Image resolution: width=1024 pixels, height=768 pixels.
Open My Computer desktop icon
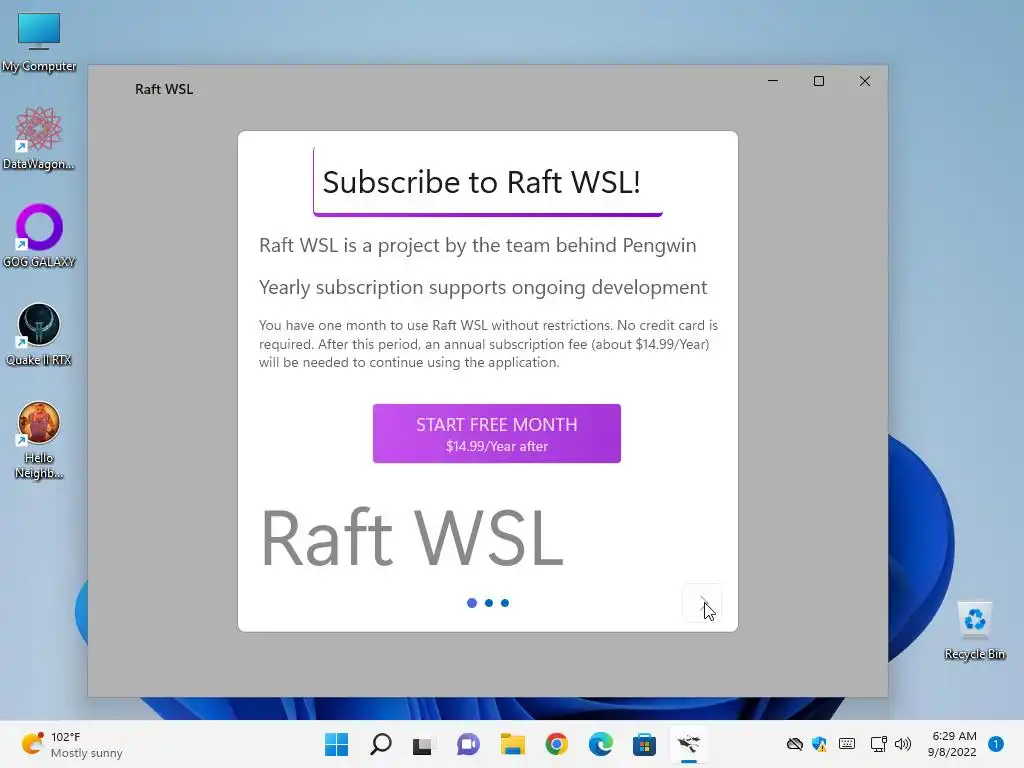(39, 41)
